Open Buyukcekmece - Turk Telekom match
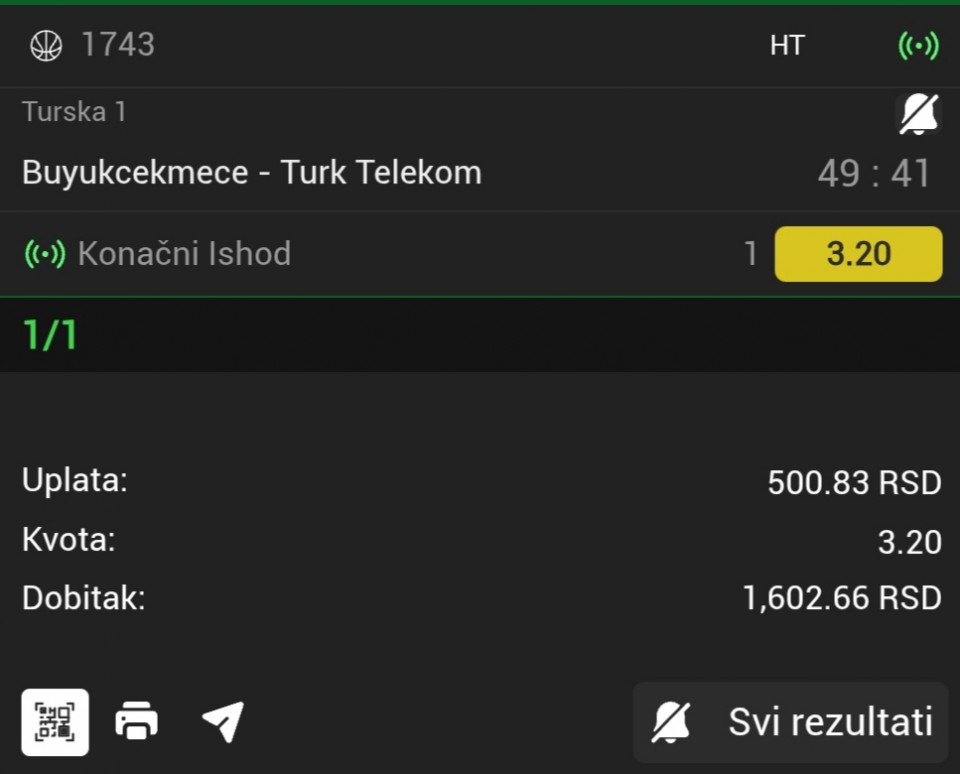The height and width of the screenshot is (774, 960). click(252, 173)
